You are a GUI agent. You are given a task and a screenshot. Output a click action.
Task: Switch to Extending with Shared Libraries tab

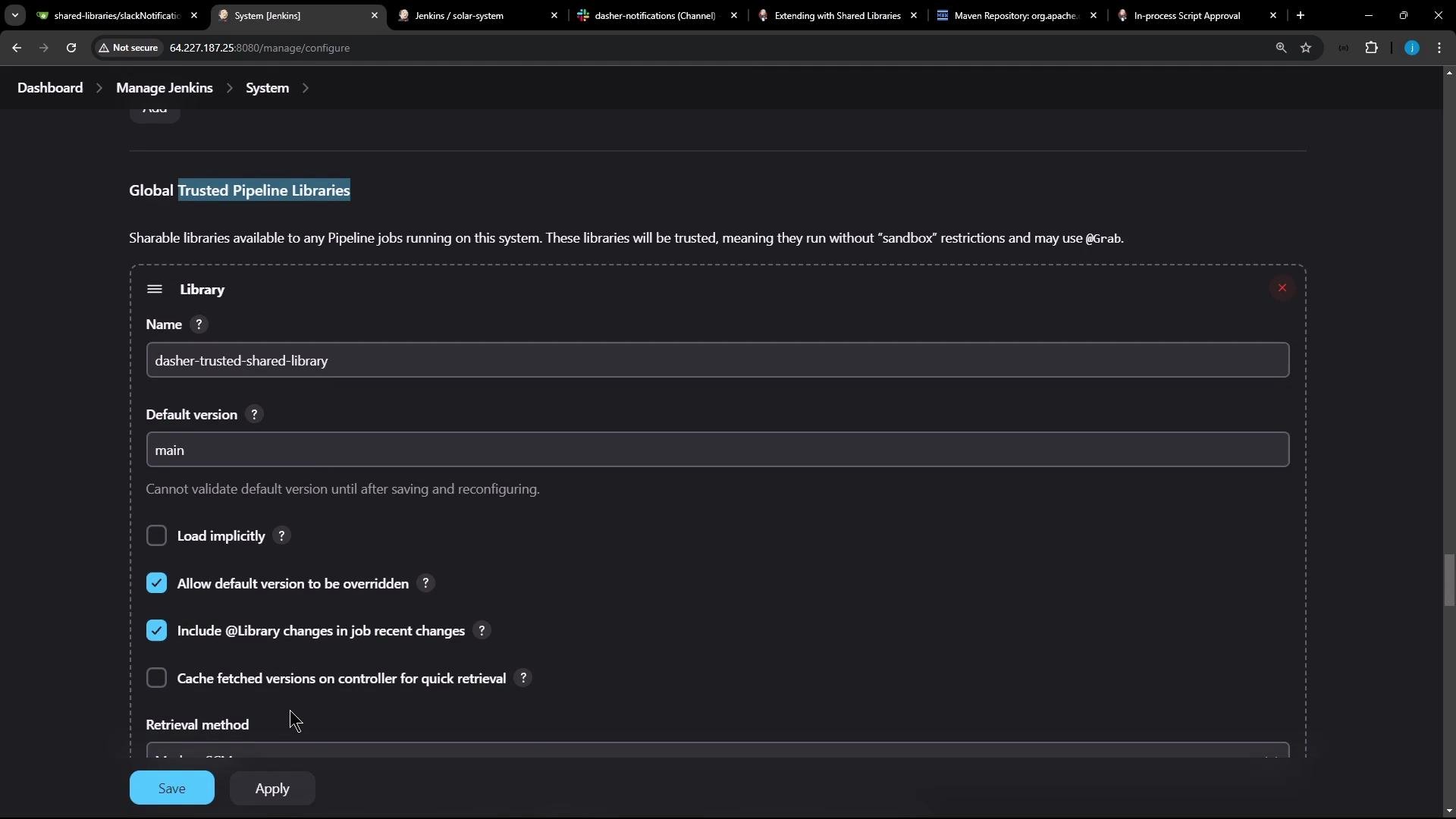[x=837, y=15]
